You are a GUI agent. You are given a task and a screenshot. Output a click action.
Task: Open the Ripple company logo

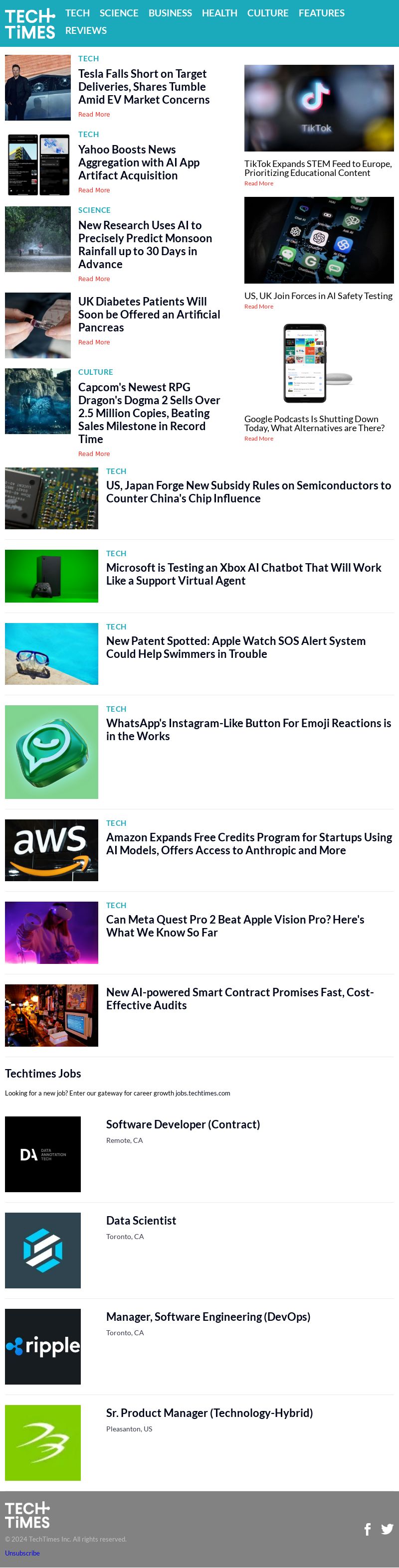pyautogui.click(x=42, y=1346)
